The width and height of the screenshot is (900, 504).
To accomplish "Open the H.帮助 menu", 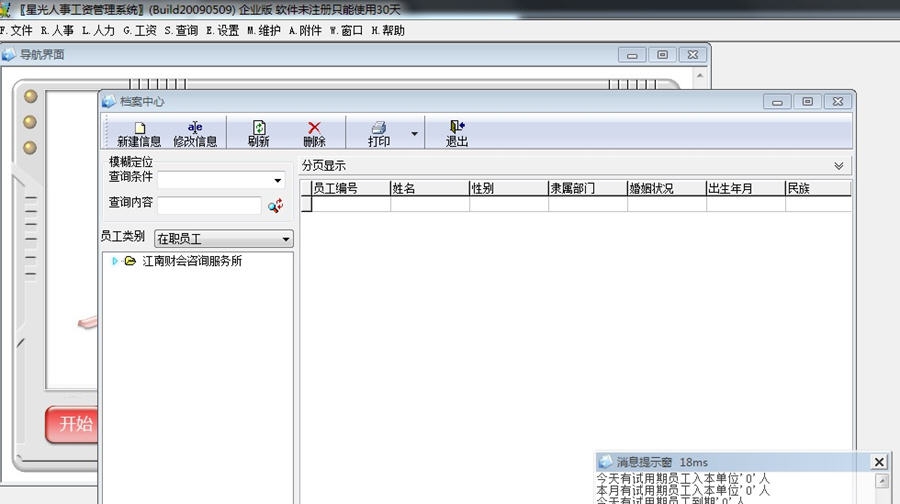I will 388,30.
